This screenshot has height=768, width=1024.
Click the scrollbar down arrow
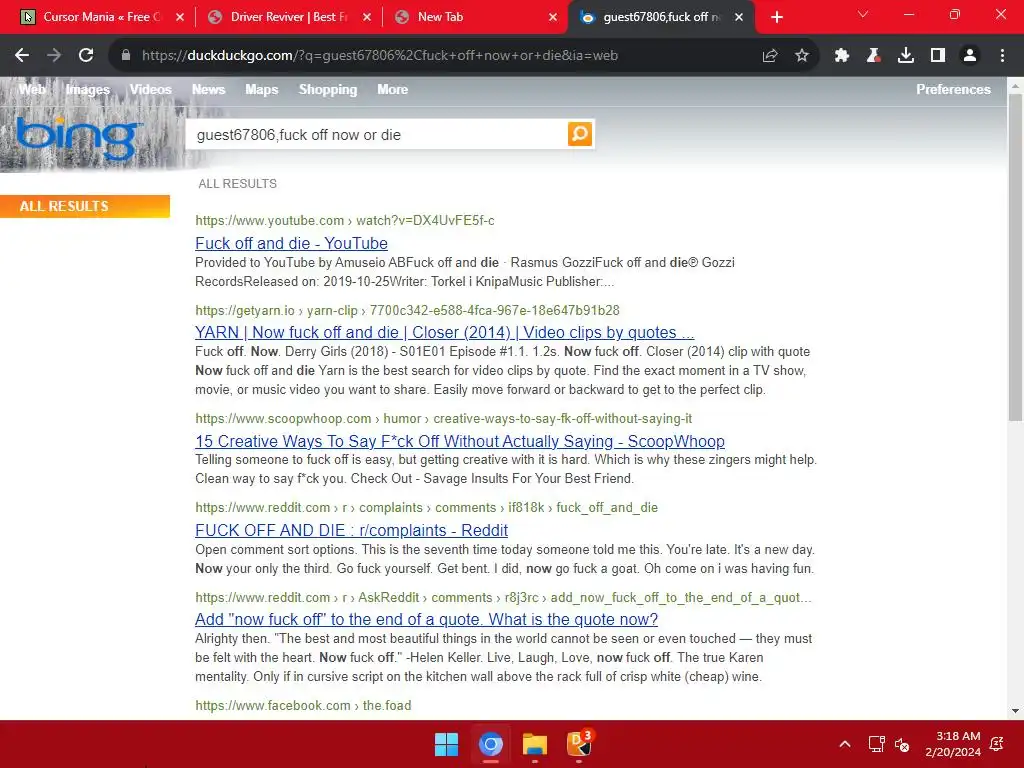[x=1016, y=711]
